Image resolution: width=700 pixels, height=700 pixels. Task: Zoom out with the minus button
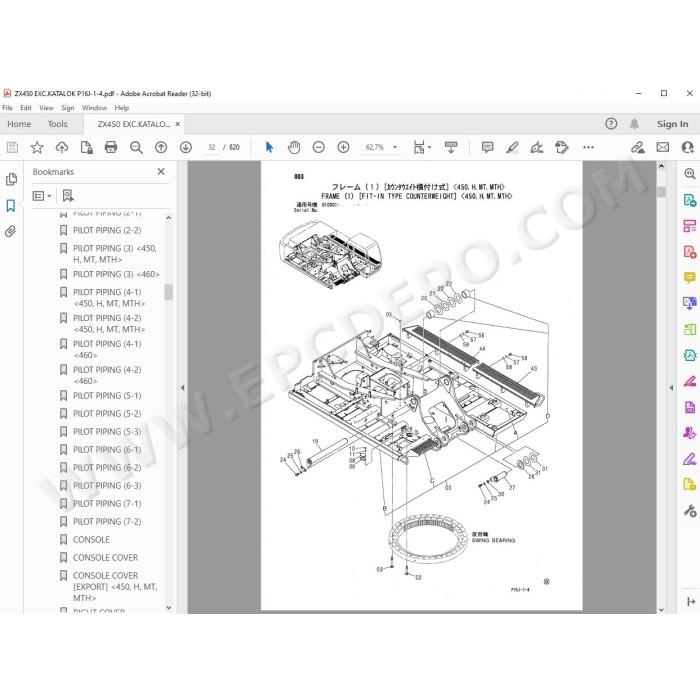click(x=318, y=147)
